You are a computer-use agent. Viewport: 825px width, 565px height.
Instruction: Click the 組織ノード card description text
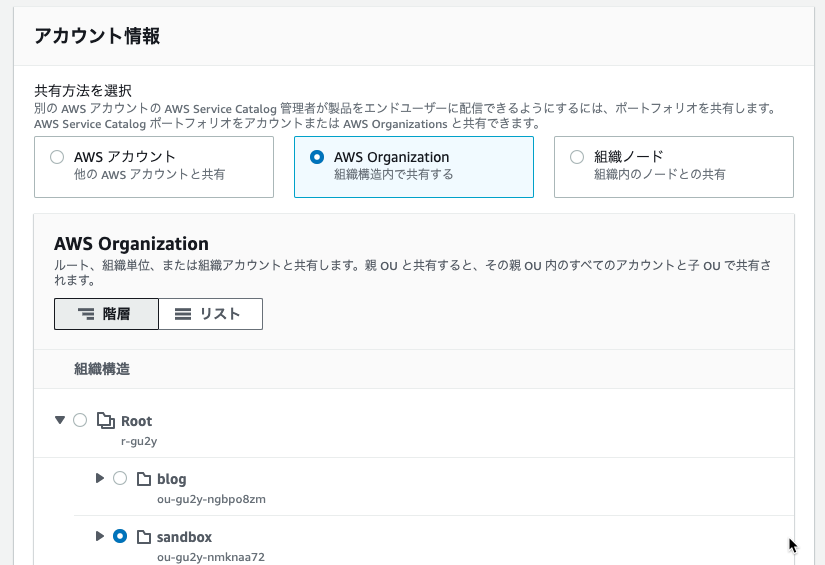pyautogui.click(x=660, y=174)
